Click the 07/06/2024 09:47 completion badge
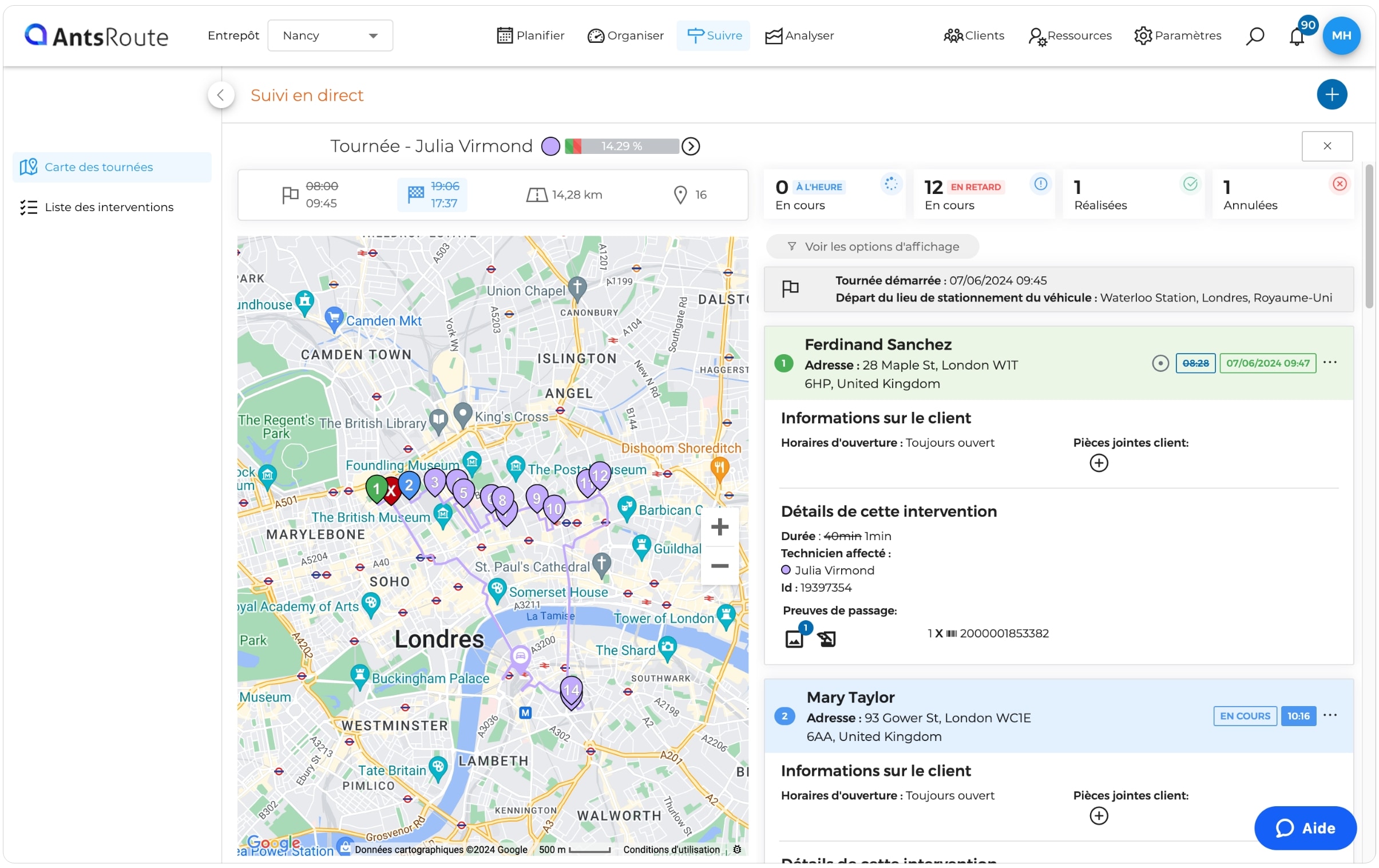This screenshot has height=868, width=1379. point(1267,363)
